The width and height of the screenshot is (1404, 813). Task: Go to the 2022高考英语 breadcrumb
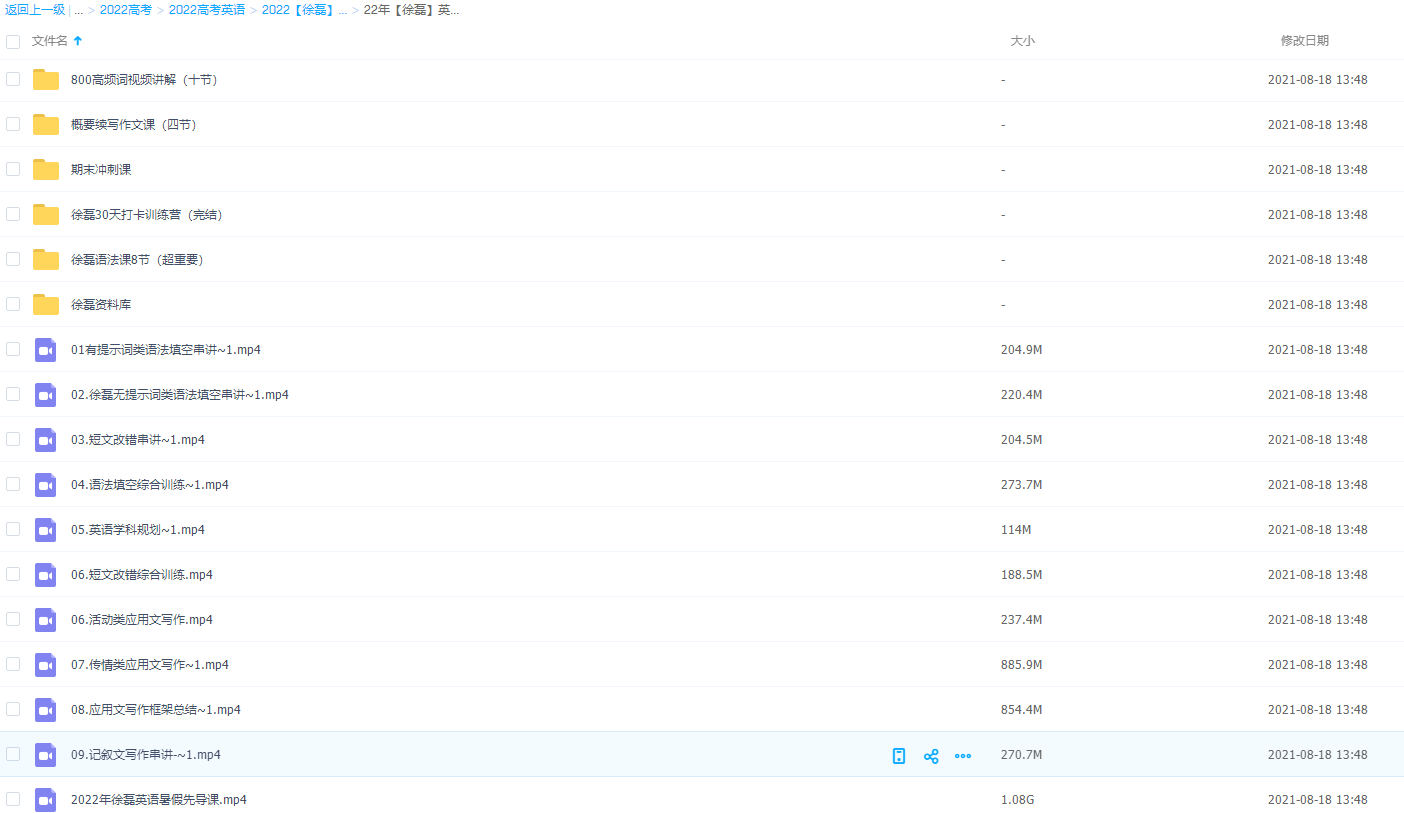206,10
